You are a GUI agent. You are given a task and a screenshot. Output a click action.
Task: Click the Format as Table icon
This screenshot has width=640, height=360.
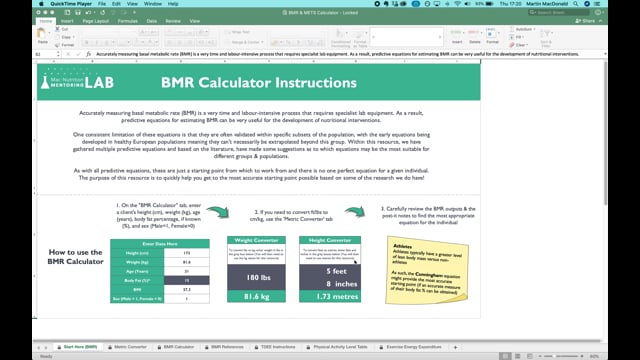point(360,38)
